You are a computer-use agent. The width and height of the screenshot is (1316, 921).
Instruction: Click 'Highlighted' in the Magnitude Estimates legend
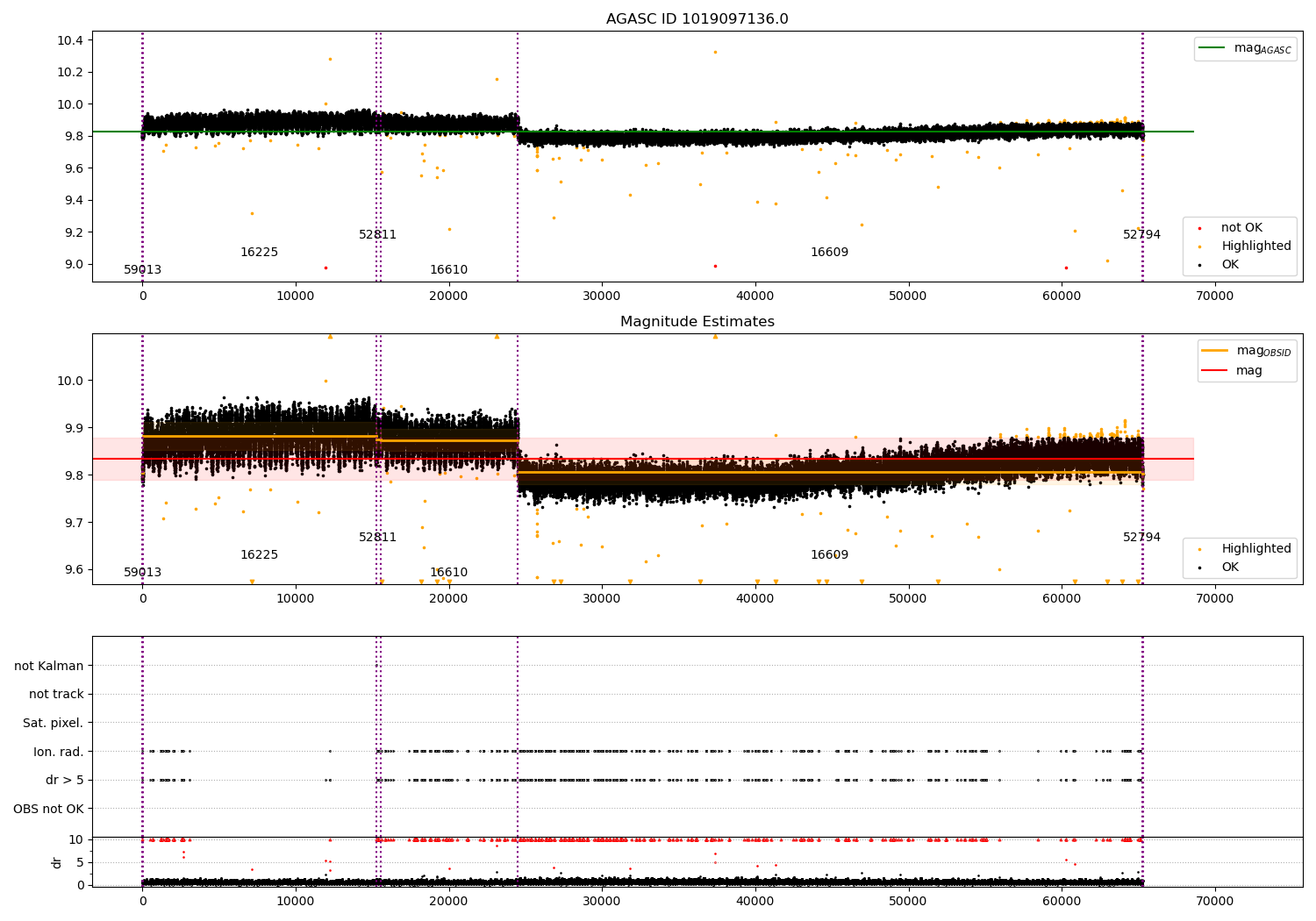tap(1255, 549)
